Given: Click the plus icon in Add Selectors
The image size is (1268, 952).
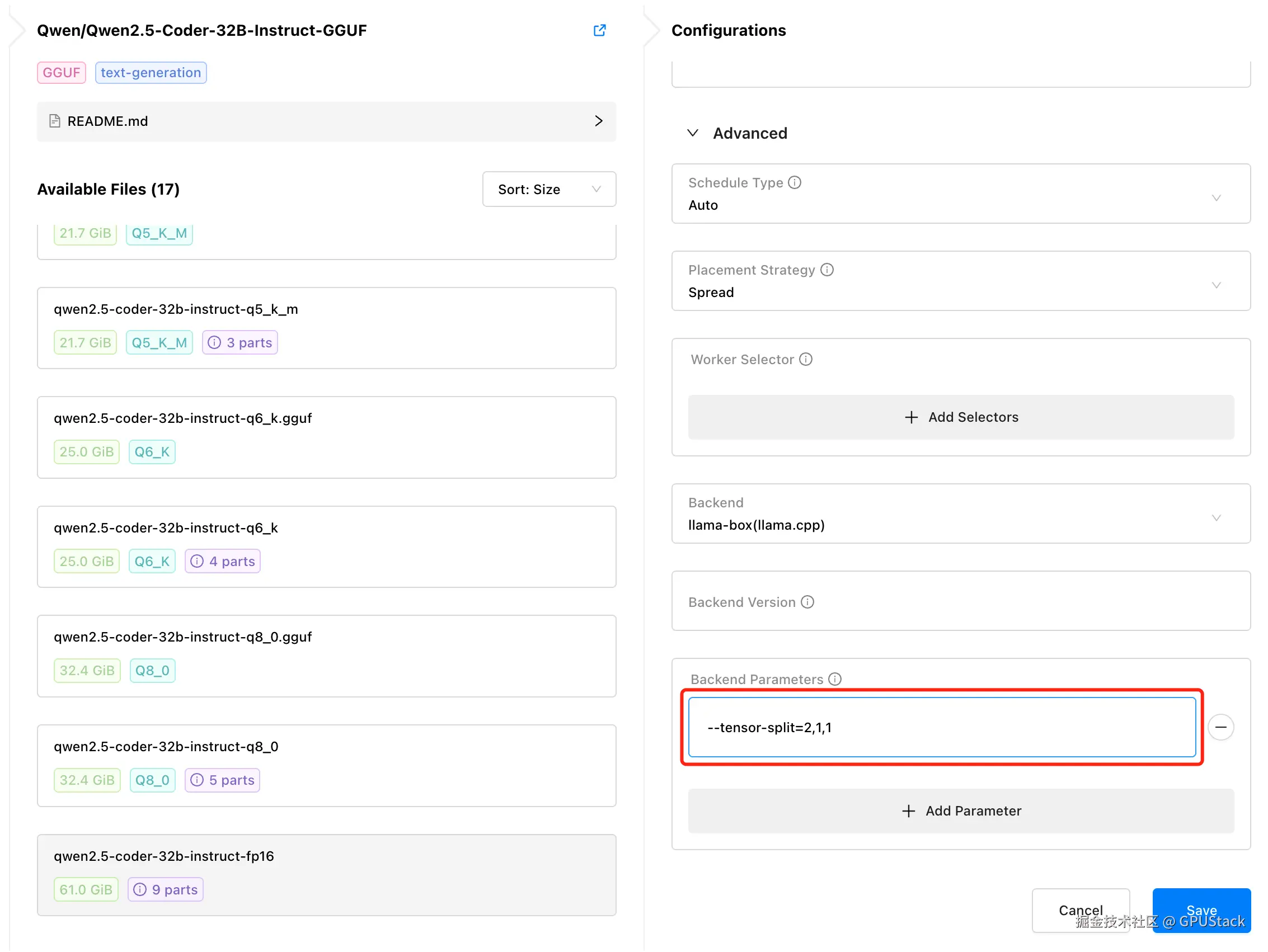Looking at the screenshot, I should (911, 417).
